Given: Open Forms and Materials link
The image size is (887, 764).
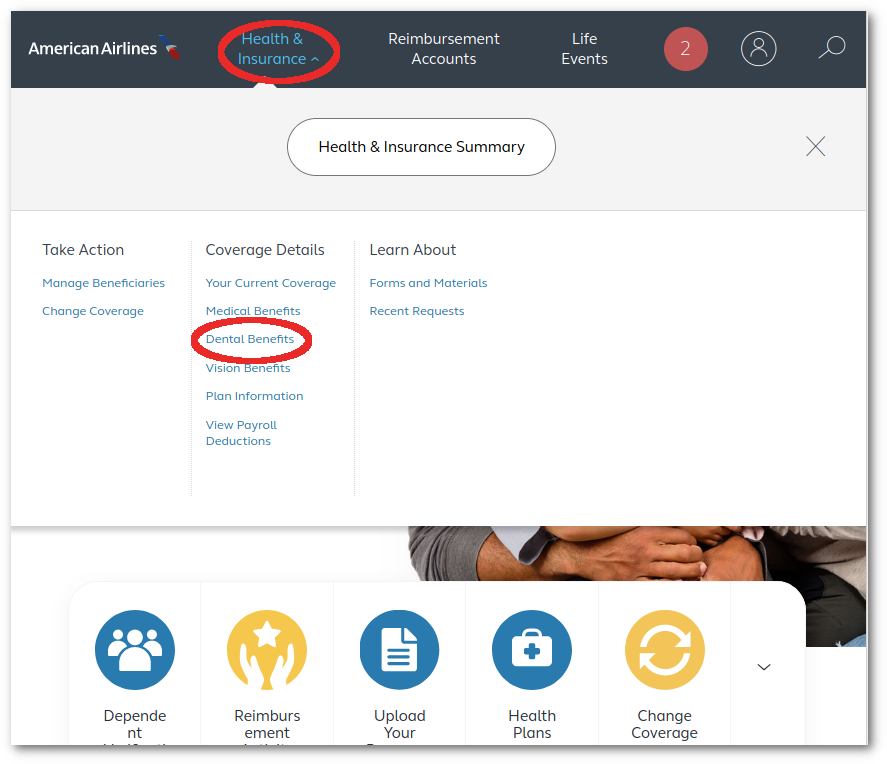Looking at the screenshot, I should (x=428, y=283).
